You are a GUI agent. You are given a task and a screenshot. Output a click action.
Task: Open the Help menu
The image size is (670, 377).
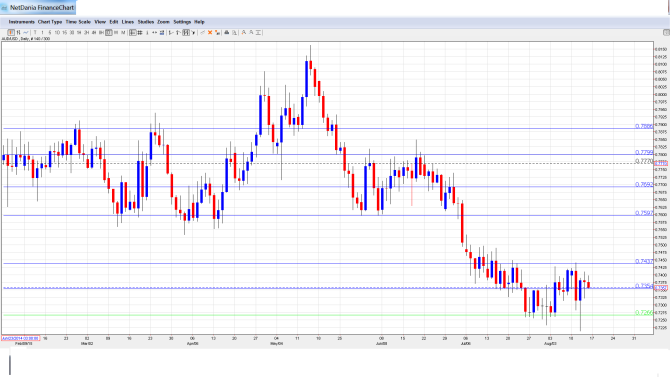[x=200, y=22]
